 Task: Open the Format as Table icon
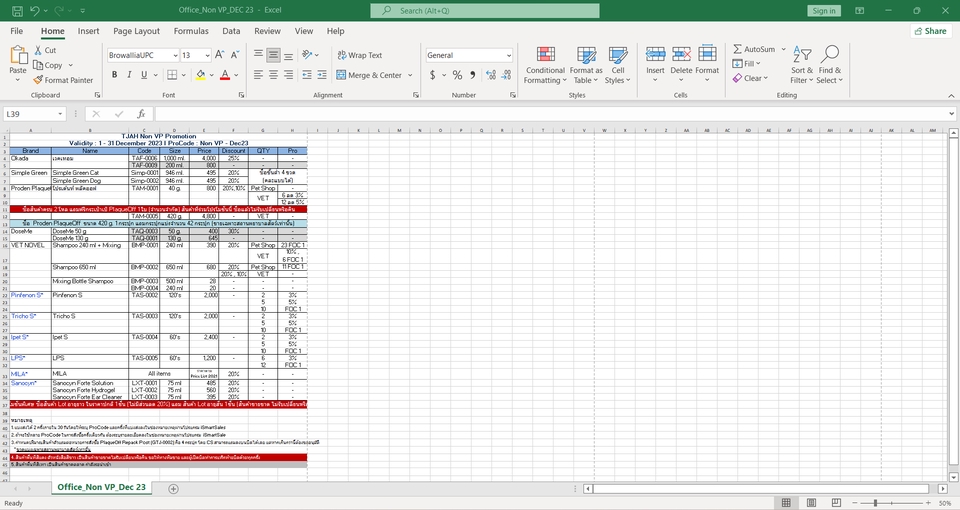click(587, 54)
